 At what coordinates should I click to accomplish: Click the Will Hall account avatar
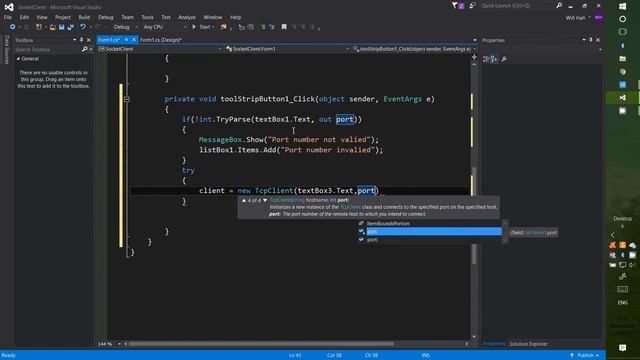[x=598, y=18]
